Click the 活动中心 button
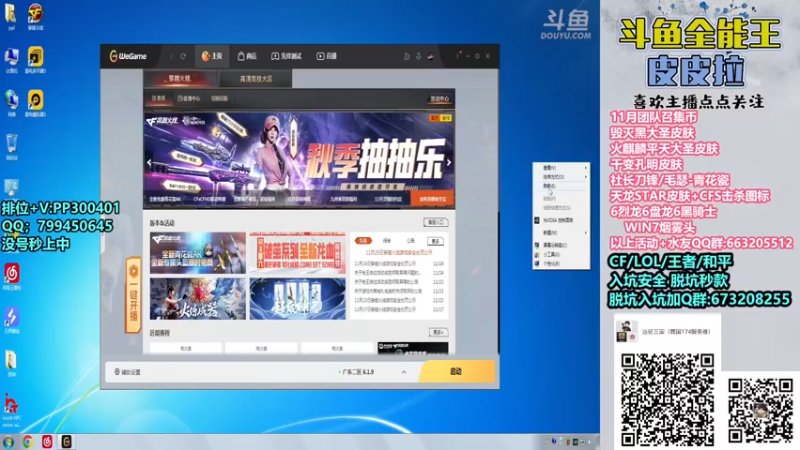 click(439, 99)
